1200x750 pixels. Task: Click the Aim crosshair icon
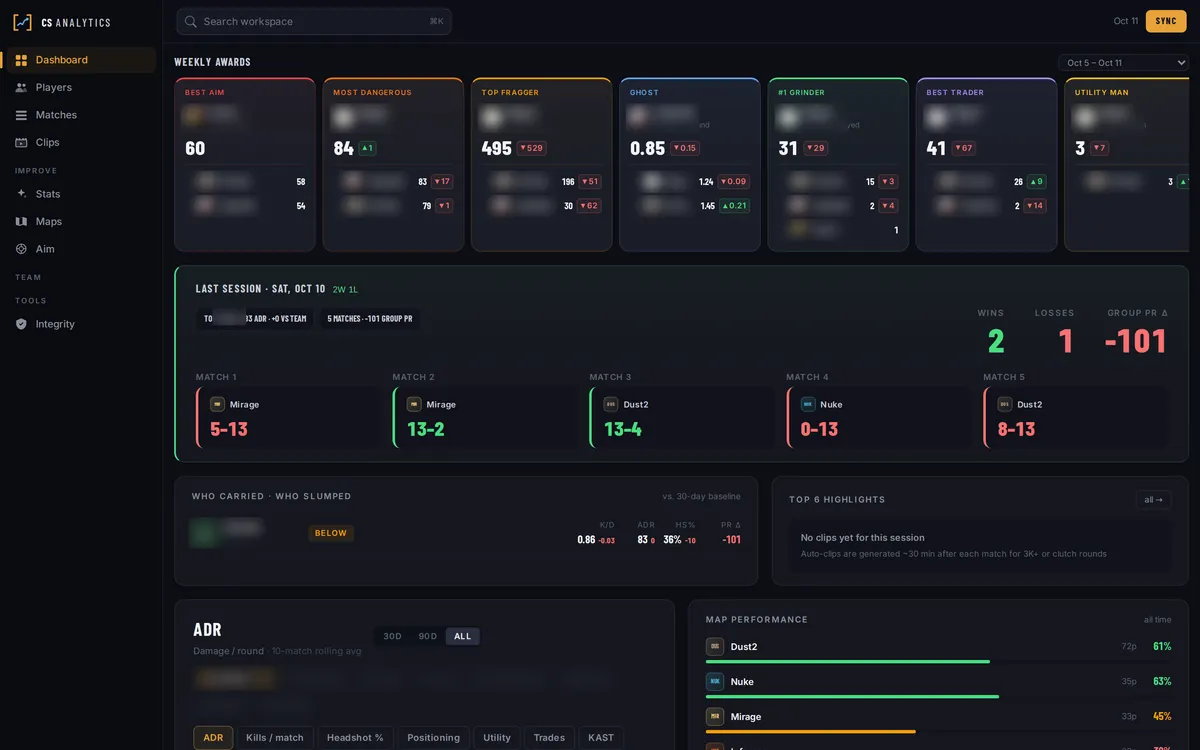coord(21,249)
